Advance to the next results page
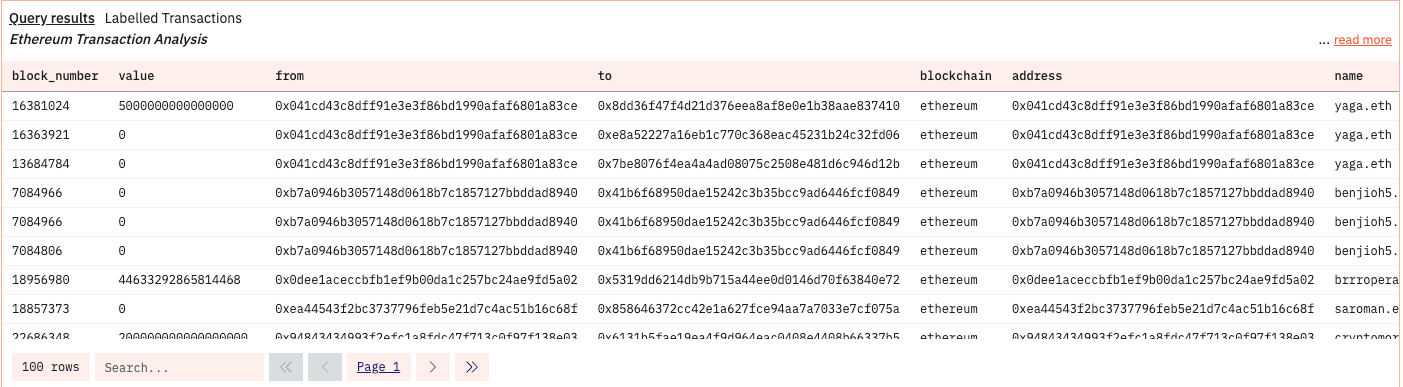Screen dimensions: 1403x387 (x=432, y=367)
